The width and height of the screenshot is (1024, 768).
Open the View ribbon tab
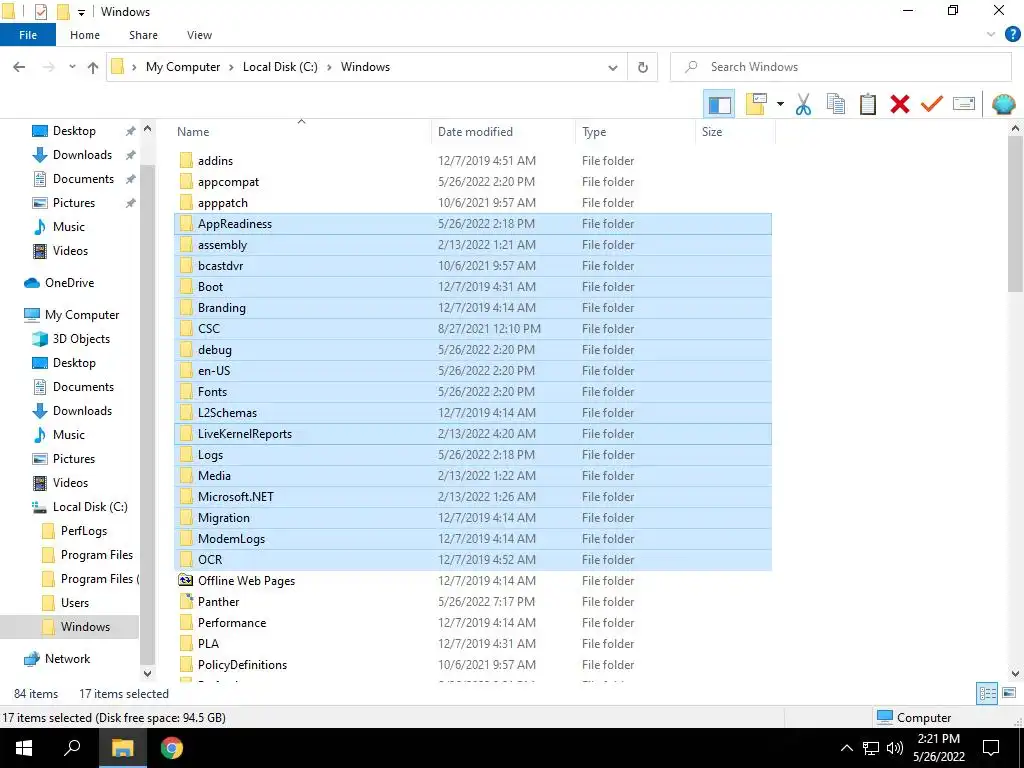[x=199, y=35]
